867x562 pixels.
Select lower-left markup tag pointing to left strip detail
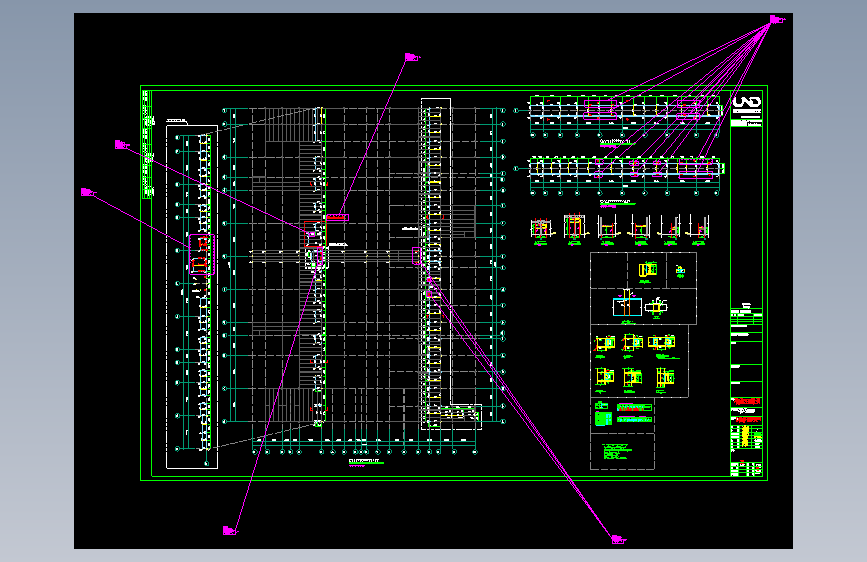tap(88, 192)
